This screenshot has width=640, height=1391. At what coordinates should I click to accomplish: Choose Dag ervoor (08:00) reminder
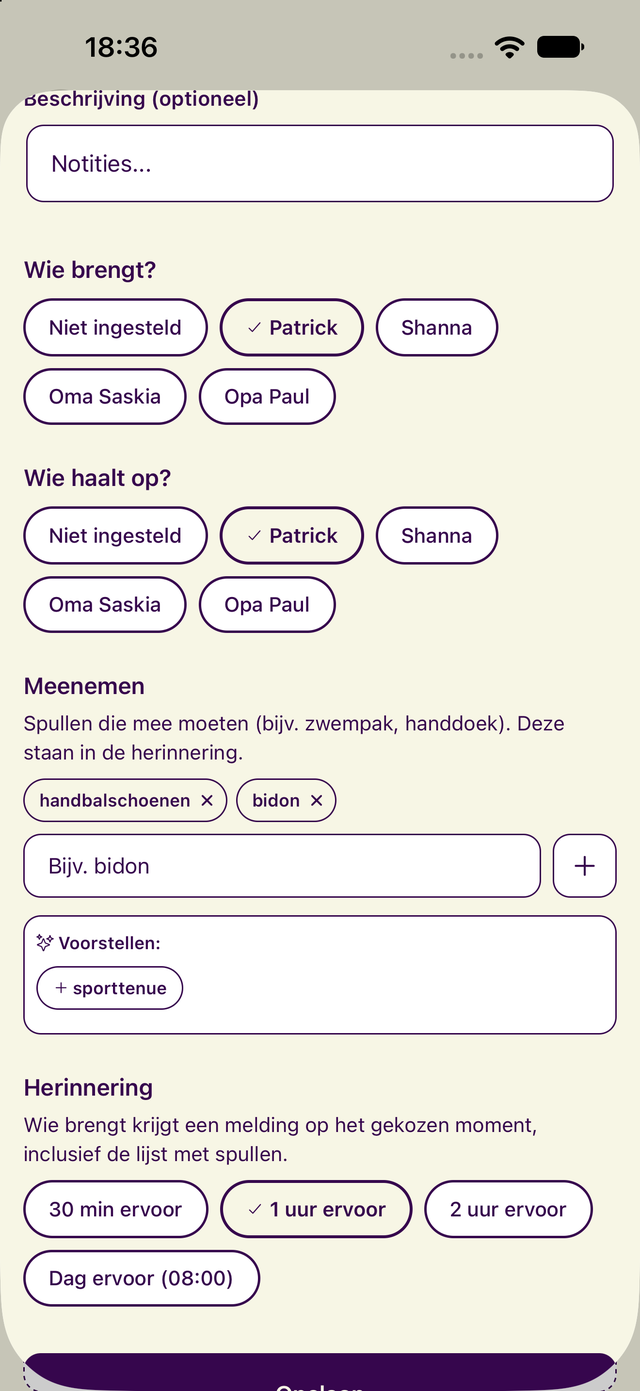point(141,1278)
